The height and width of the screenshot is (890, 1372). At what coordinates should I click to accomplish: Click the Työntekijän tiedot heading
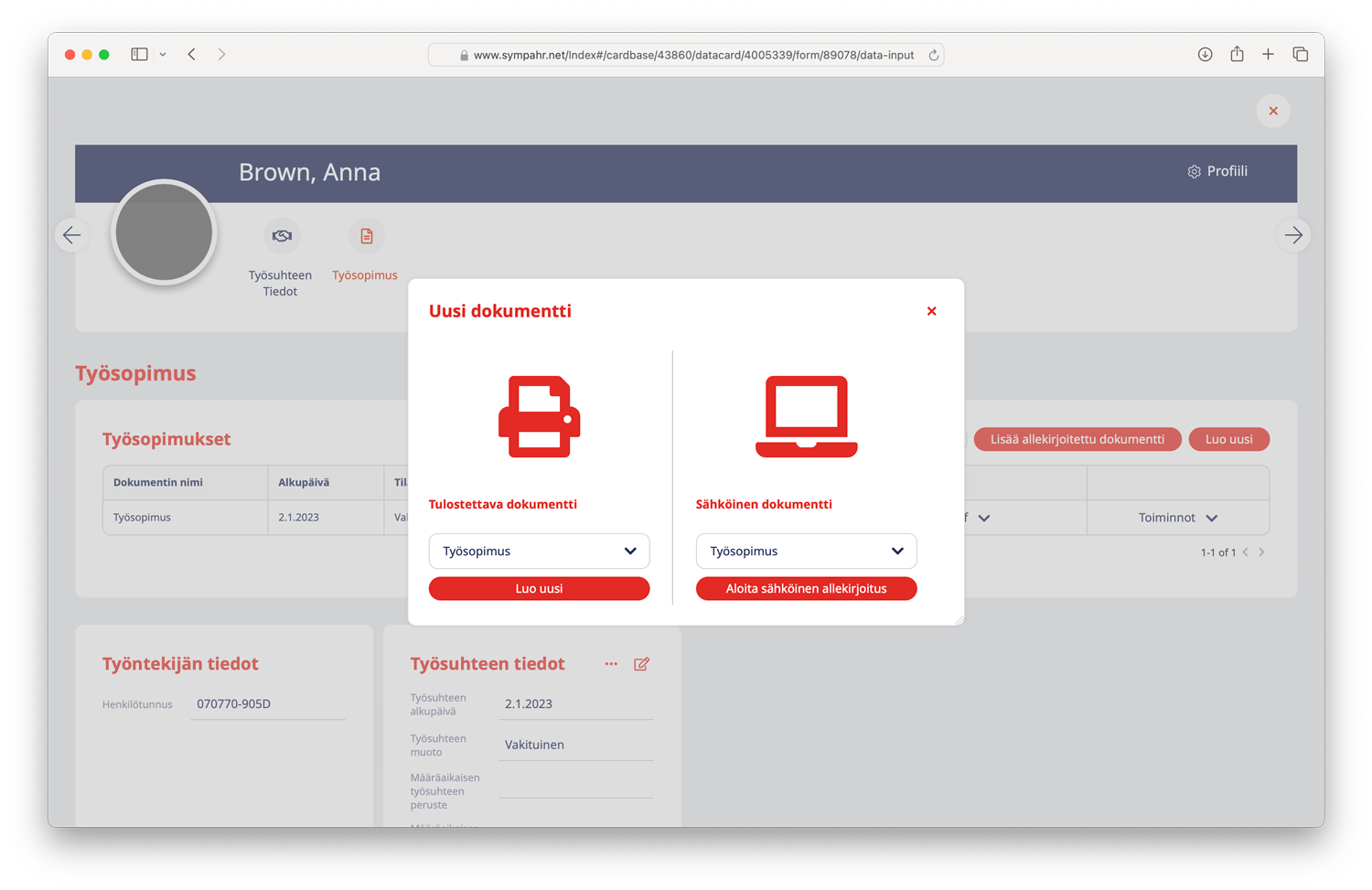pyautogui.click(x=180, y=664)
